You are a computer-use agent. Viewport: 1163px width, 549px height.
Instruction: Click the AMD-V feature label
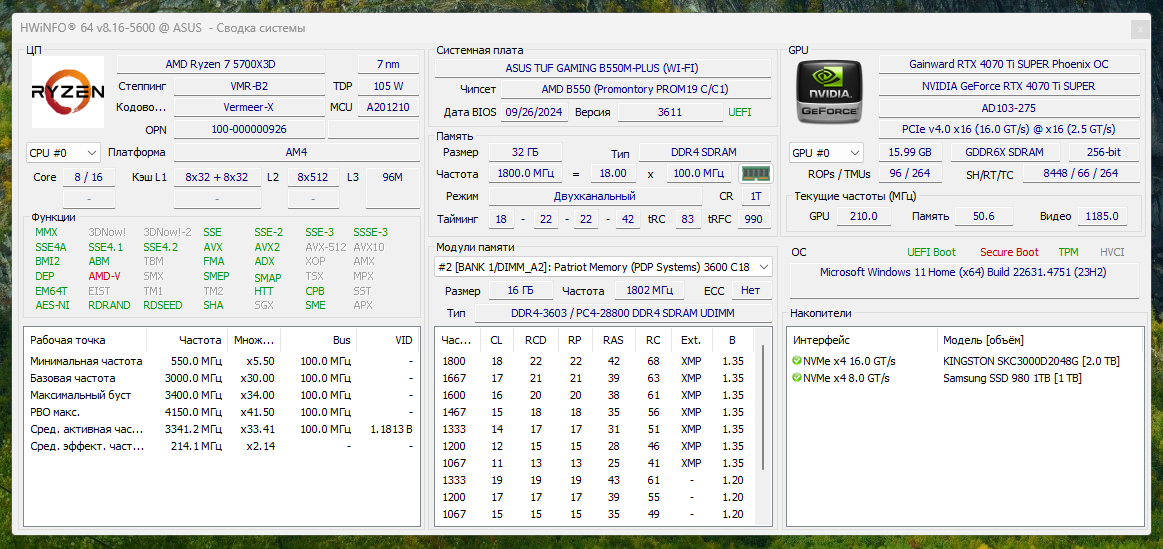(104, 276)
